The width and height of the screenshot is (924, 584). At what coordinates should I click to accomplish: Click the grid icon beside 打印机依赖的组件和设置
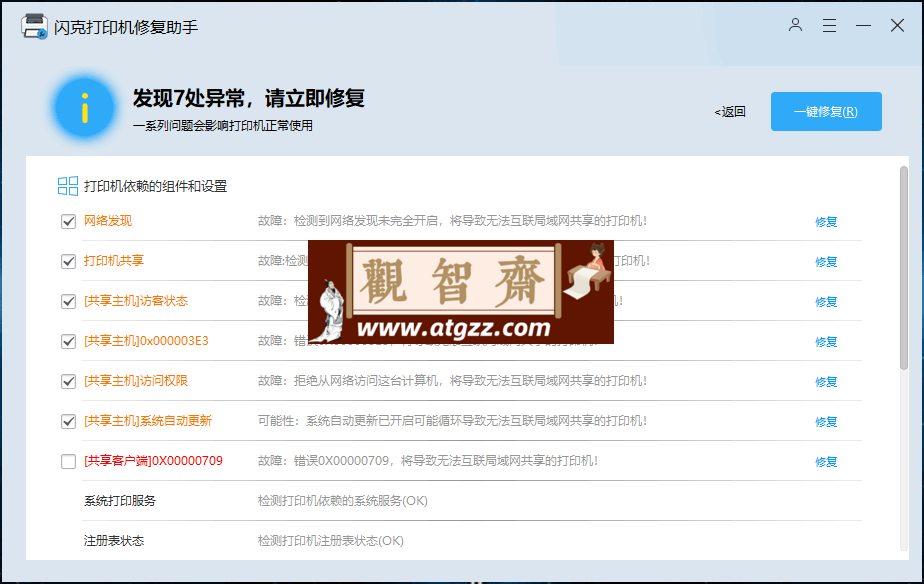pyautogui.click(x=68, y=186)
